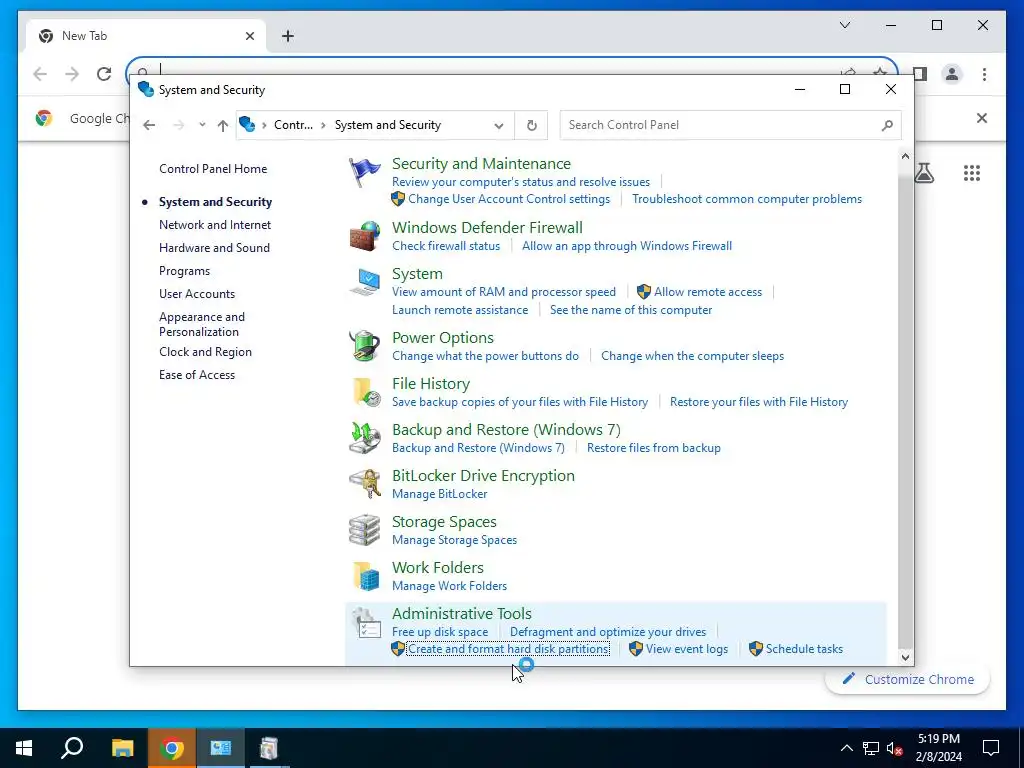The height and width of the screenshot is (768, 1024).
Task: Open User Accounts category
Action: 197,294
